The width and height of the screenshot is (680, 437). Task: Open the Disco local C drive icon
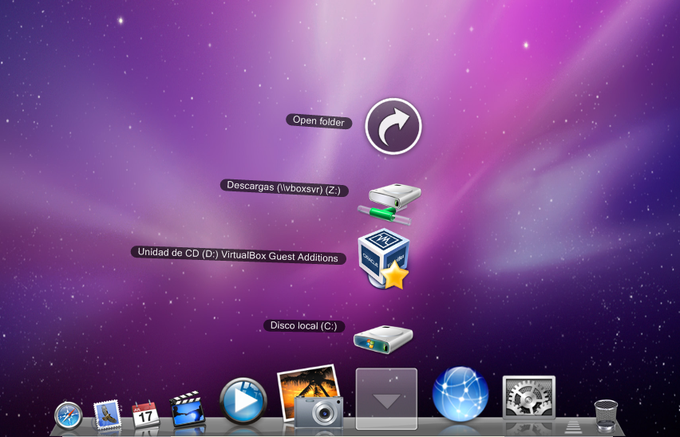(383, 339)
